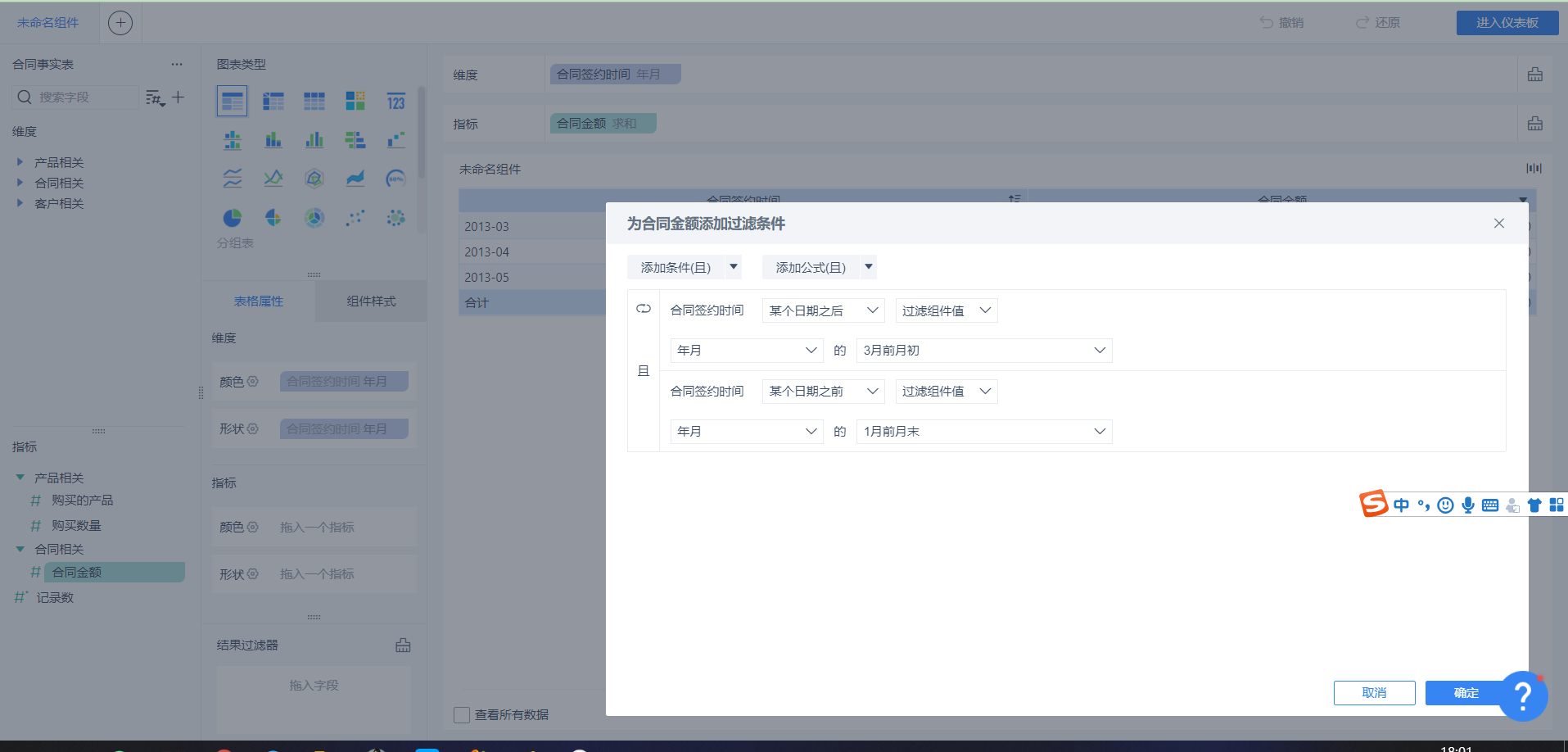Image resolution: width=1568 pixels, height=752 pixels.
Task: Click the field sort filter icon beside search
Action: [x=156, y=97]
